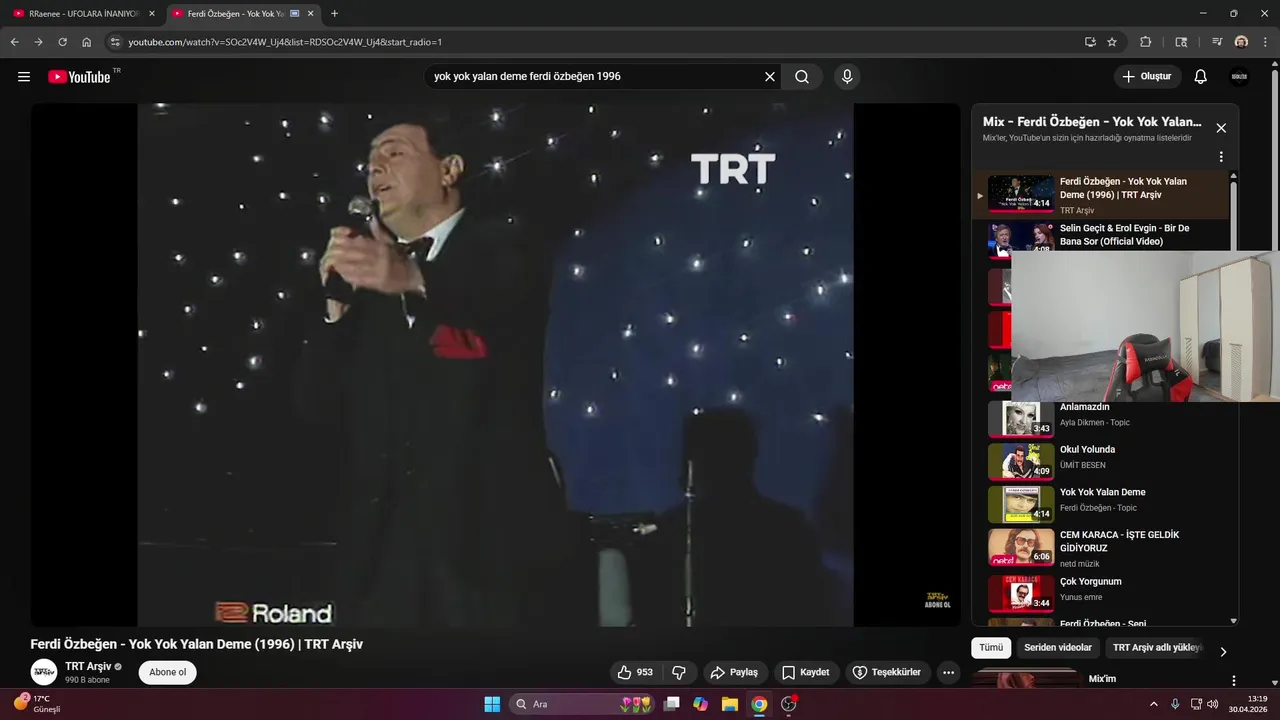Screen dimensions: 1280x720
Task: Select the TRT Arşiv adlı yükleyen chip
Action: (1157, 648)
